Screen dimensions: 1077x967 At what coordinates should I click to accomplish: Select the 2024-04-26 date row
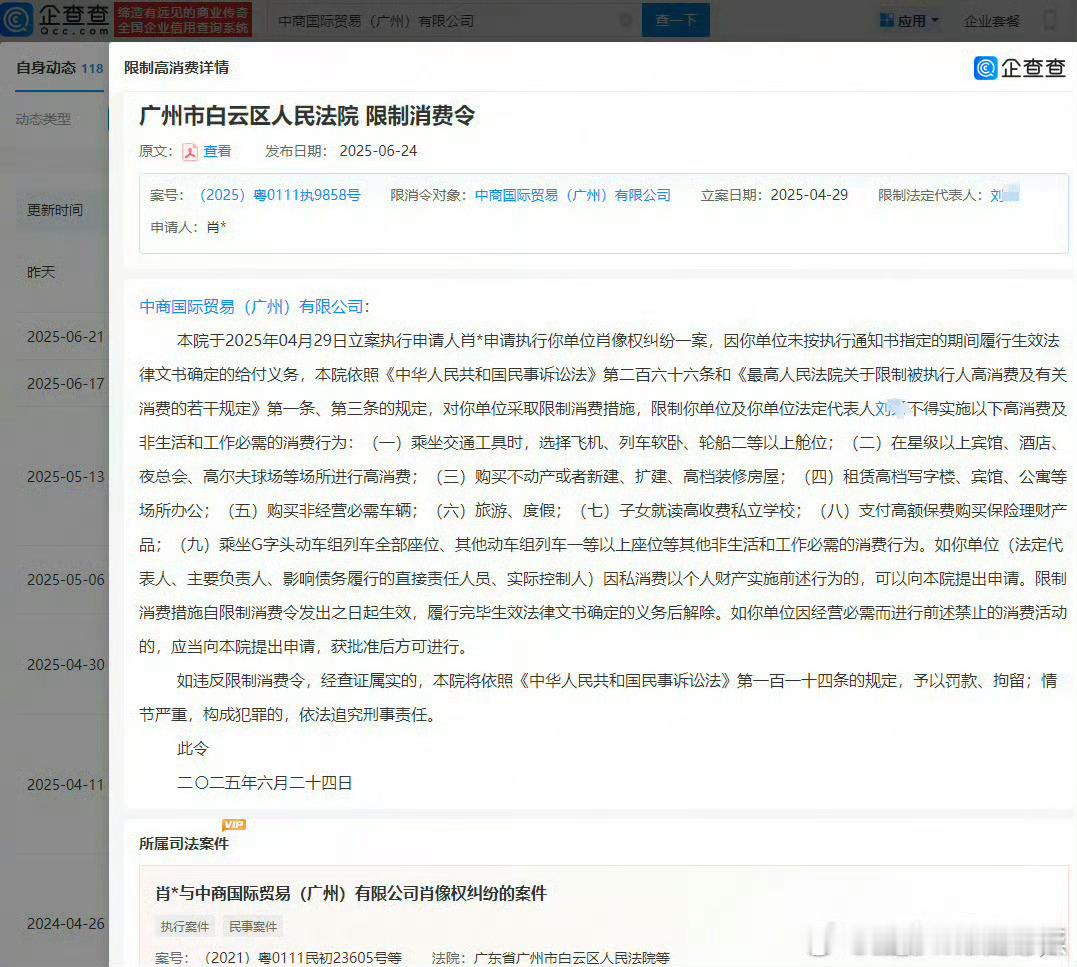pyautogui.click(x=66, y=924)
